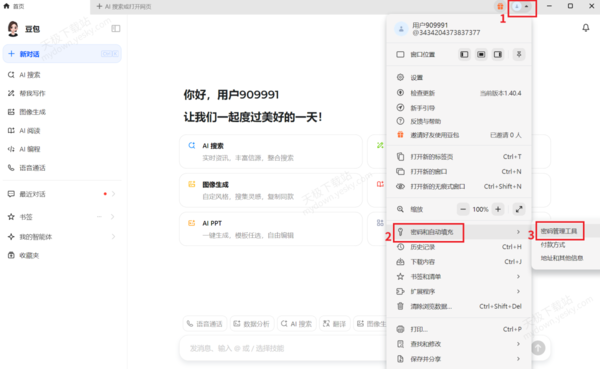Click 邀请好友使用豆包 menu entry
This screenshot has width=600, height=369.
[459, 135]
